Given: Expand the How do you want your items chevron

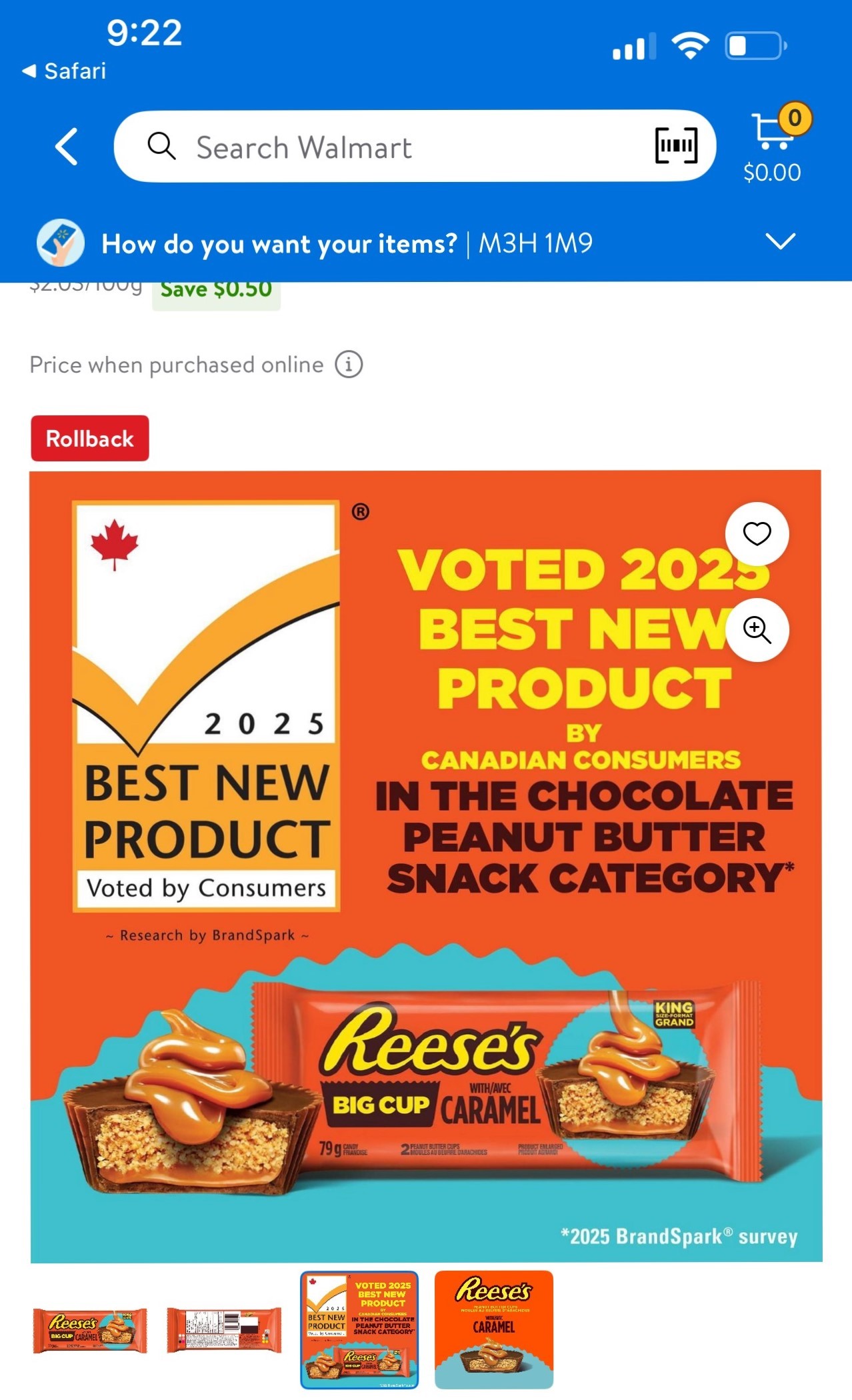Looking at the screenshot, I should coord(781,241).
